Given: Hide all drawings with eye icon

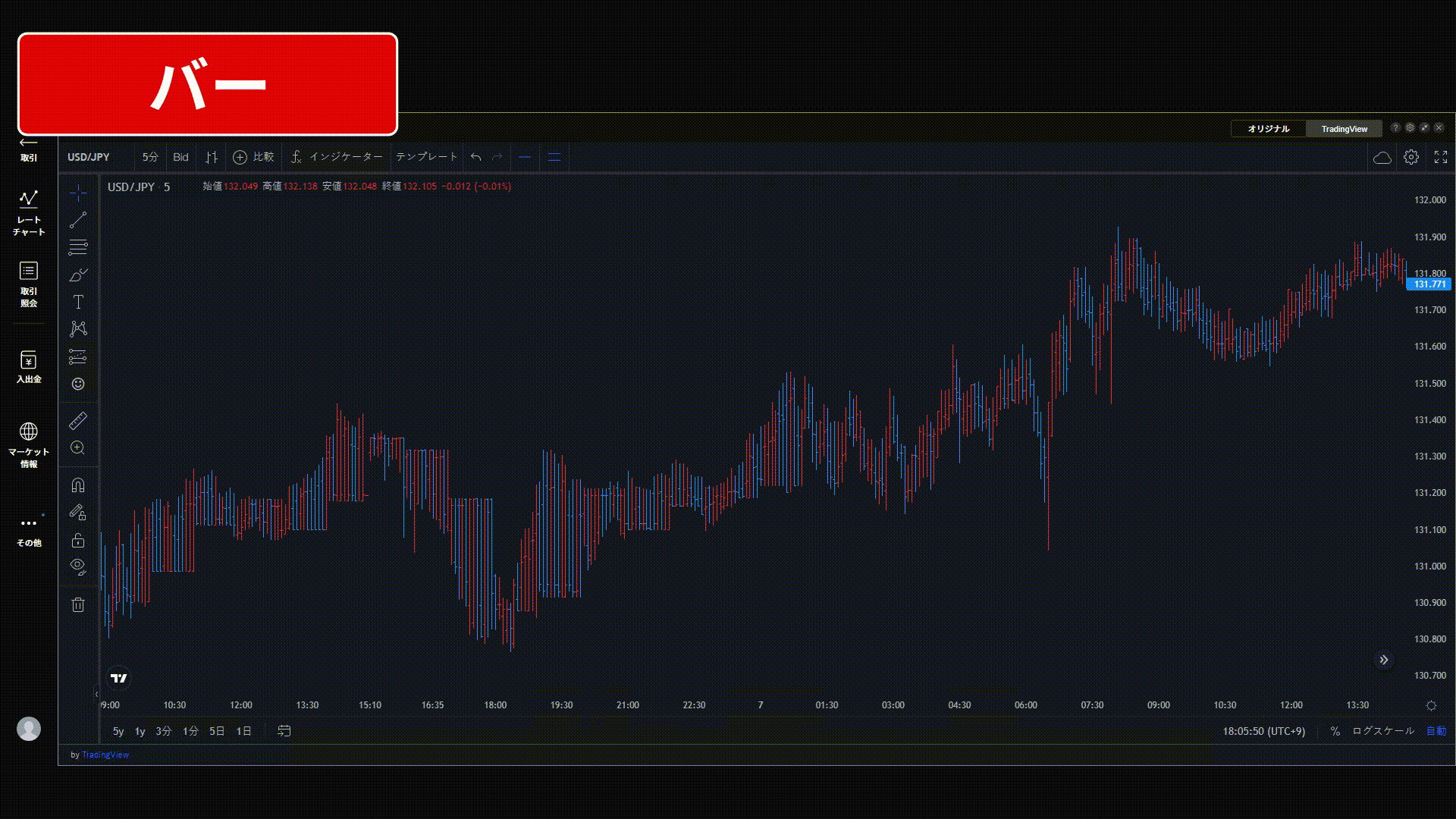Looking at the screenshot, I should (x=78, y=566).
